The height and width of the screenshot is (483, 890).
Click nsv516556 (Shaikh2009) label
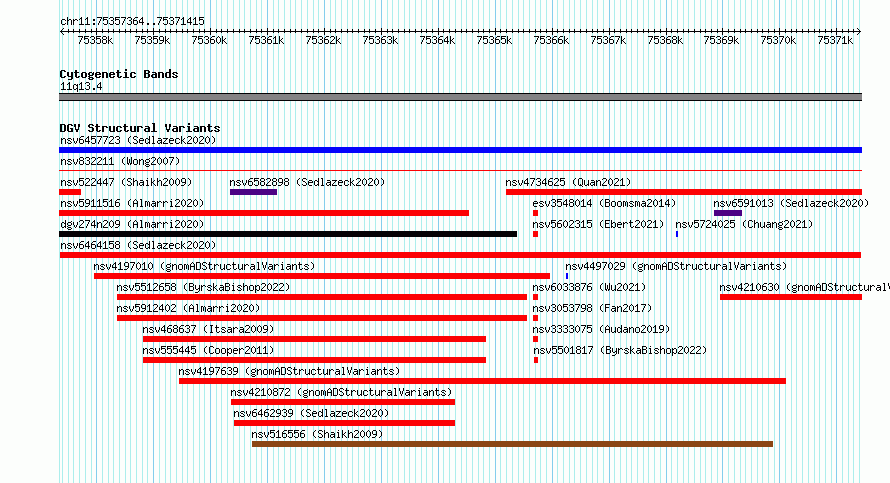coord(317,434)
